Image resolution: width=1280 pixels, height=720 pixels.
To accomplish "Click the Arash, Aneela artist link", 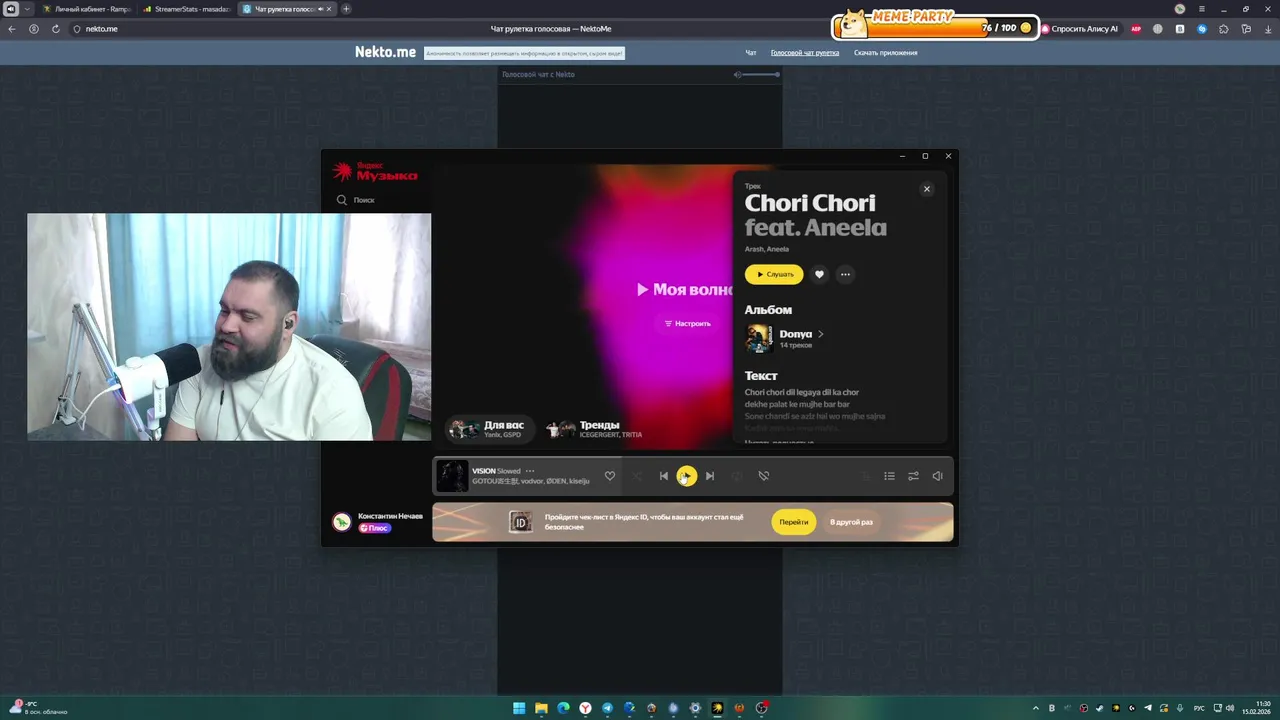I will coord(767,249).
